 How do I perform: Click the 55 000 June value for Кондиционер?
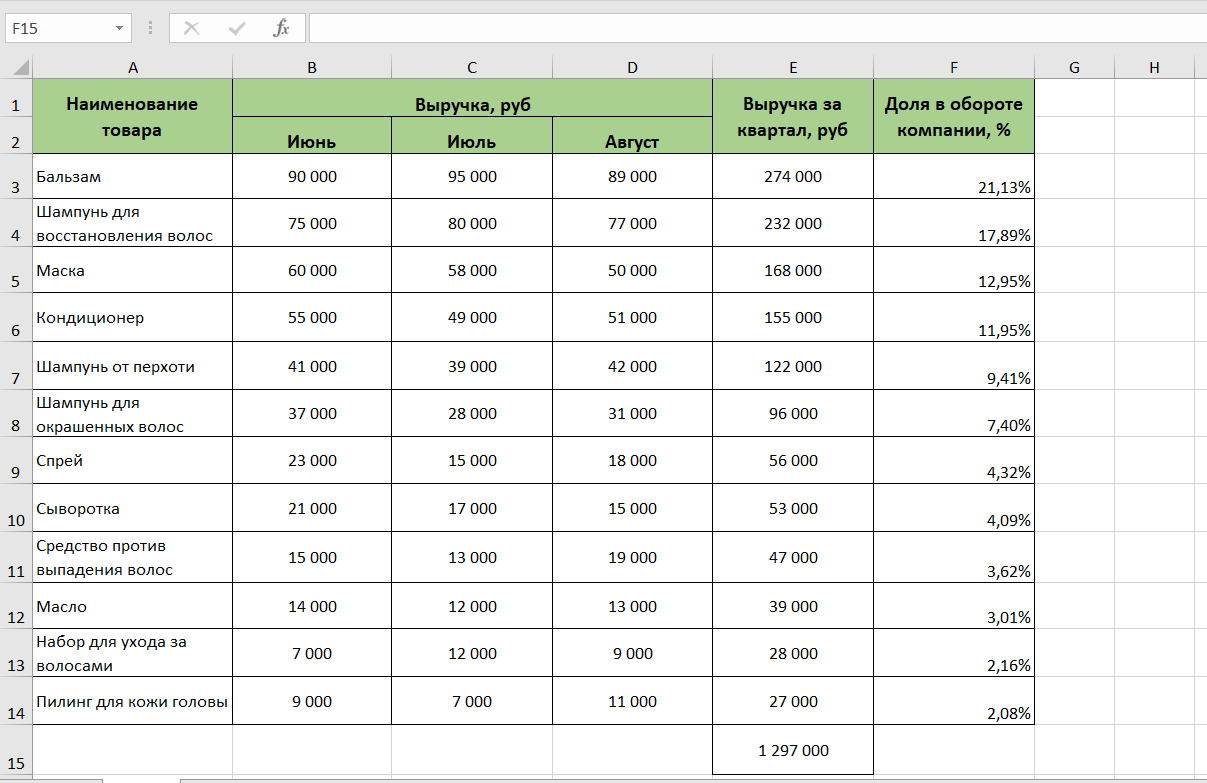click(312, 318)
